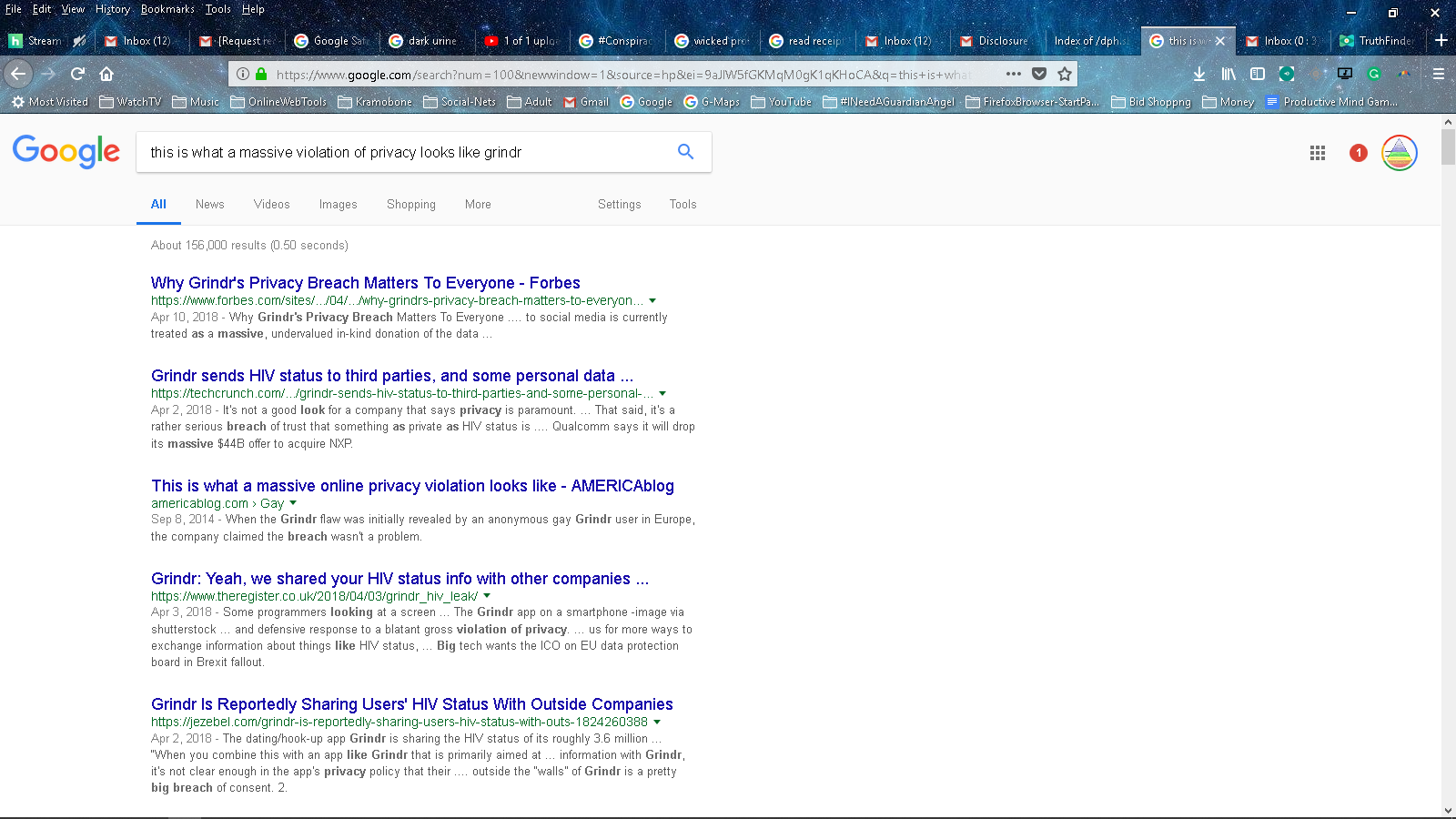Open the Productive Mind Games bookmark
Viewport: 1456px width, 819px height.
click(x=1331, y=102)
